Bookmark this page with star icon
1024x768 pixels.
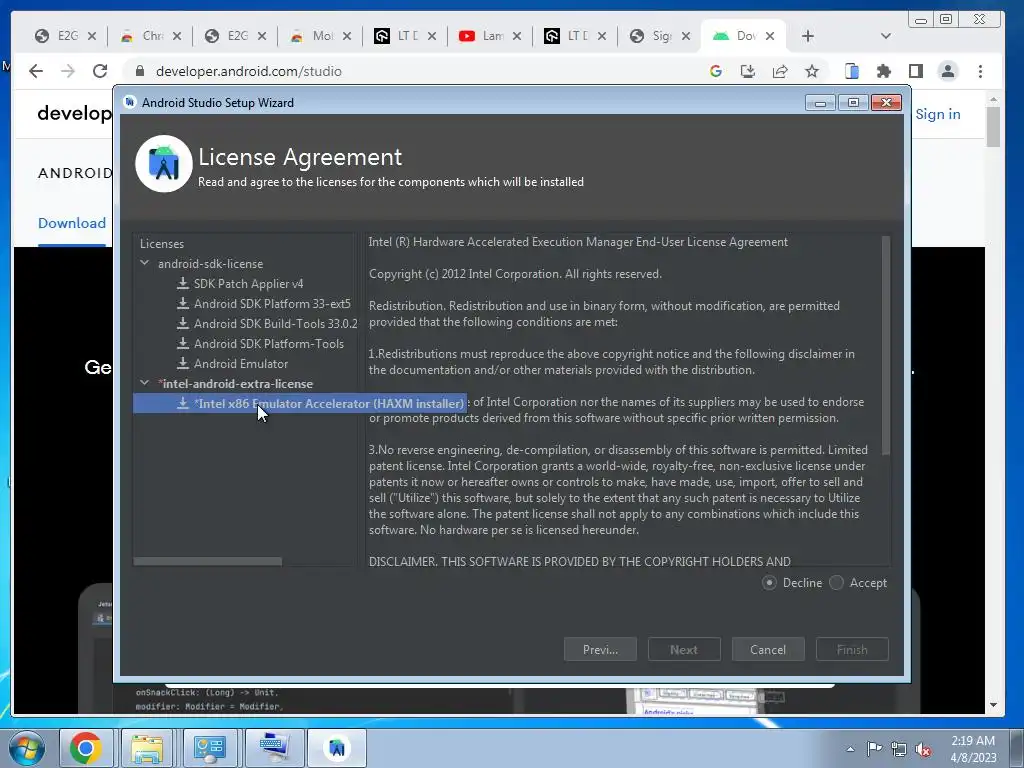812,71
